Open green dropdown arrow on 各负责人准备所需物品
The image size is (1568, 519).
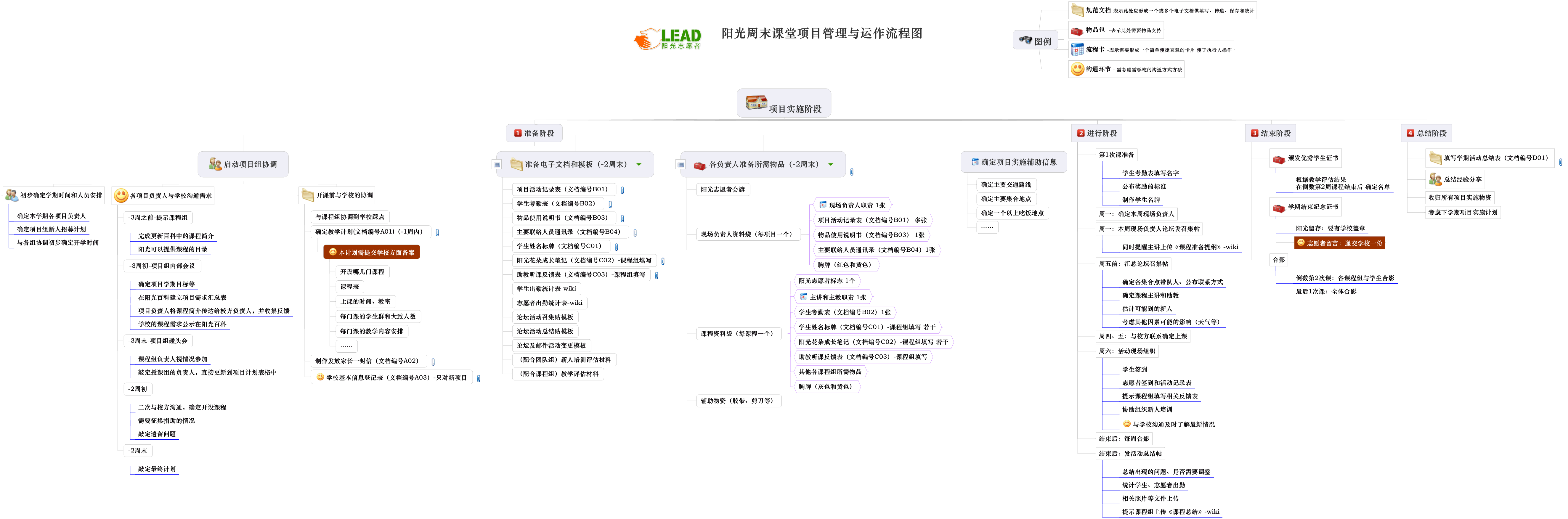coord(830,164)
